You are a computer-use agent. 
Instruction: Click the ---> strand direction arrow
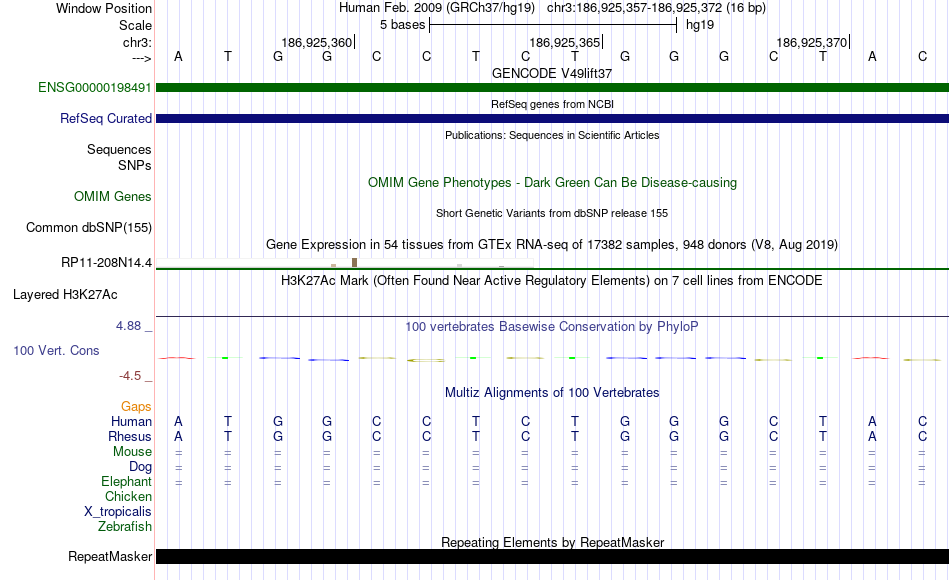pos(142,58)
